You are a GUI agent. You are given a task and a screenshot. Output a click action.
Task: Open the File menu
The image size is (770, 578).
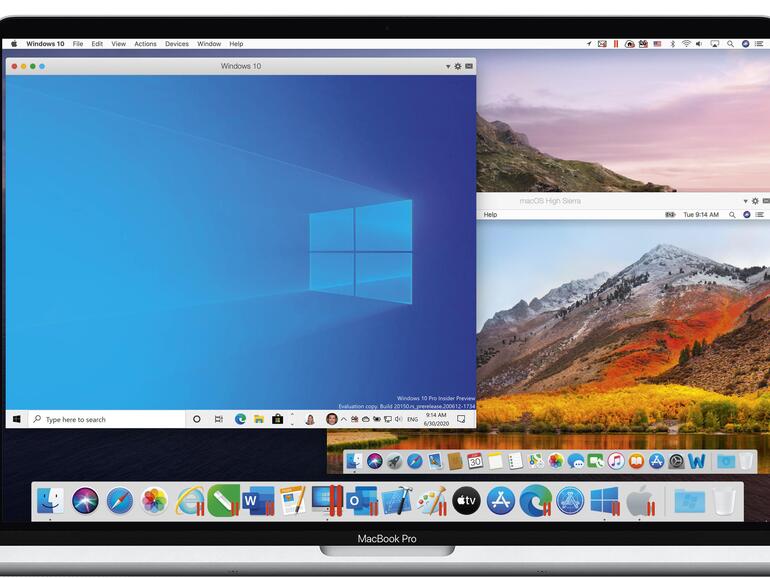coord(78,44)
